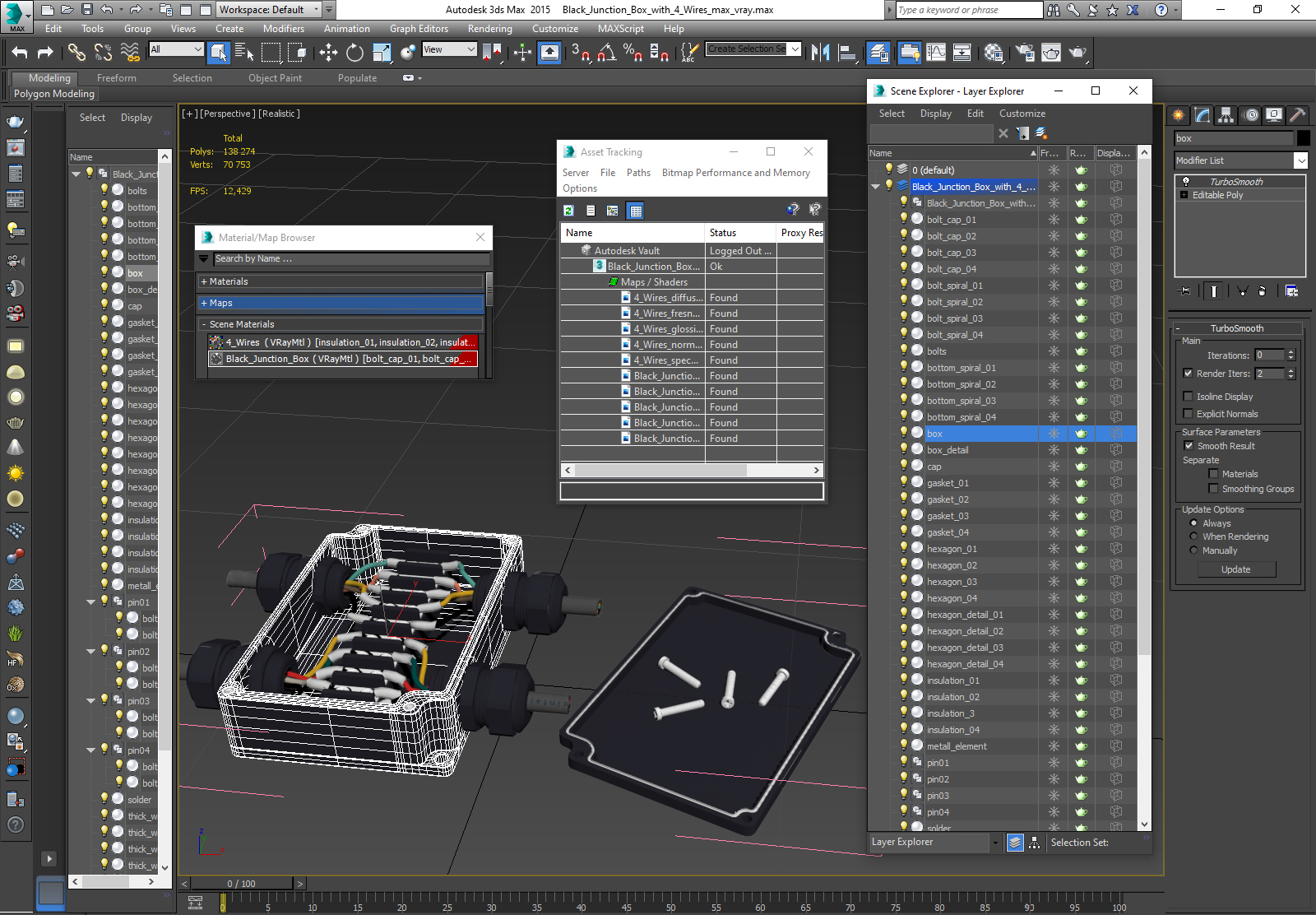Select the Rotate tool
Screen dimensions: 1316x915
(354, 53)
